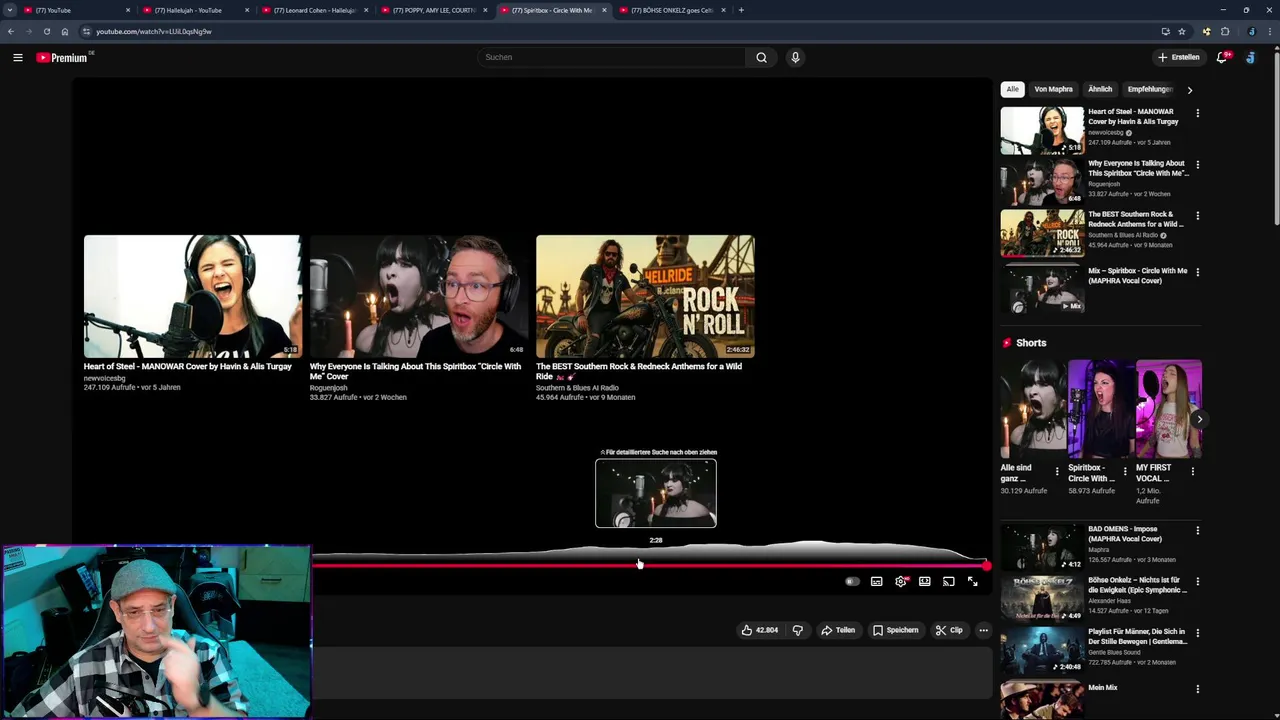Screen dimensions: 1280x720
Task: Open options for sidebar Heart of Steel video
Action: 1197,113
